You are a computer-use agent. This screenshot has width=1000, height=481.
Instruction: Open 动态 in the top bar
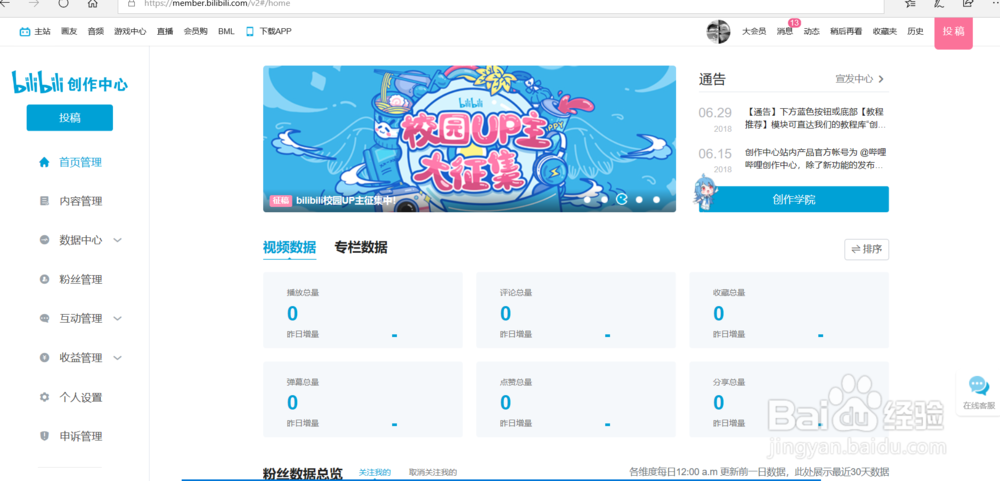click(811, 31)
